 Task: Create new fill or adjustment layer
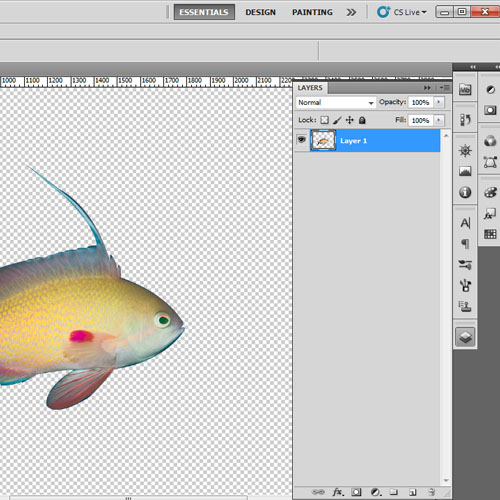click(x=376, y=492)
